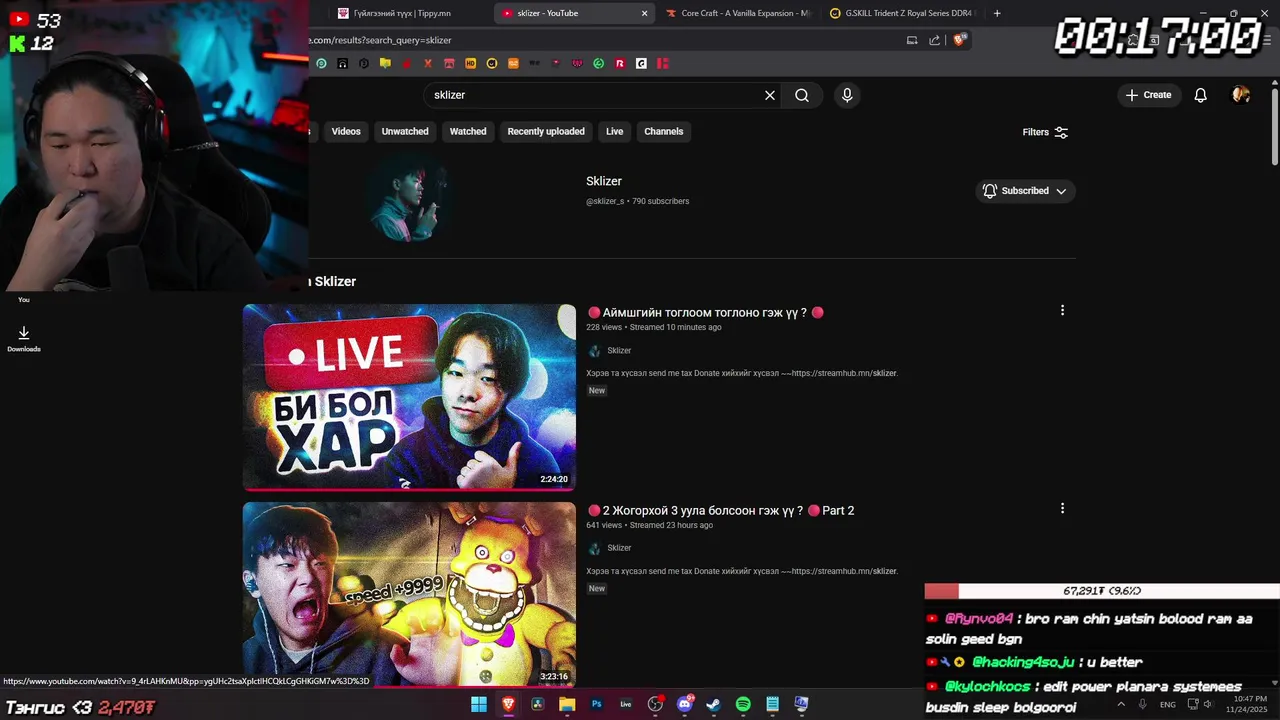The image size is (1280, 720).
Task: Select the Channels filter chip
Action: [x=664, y=131]
